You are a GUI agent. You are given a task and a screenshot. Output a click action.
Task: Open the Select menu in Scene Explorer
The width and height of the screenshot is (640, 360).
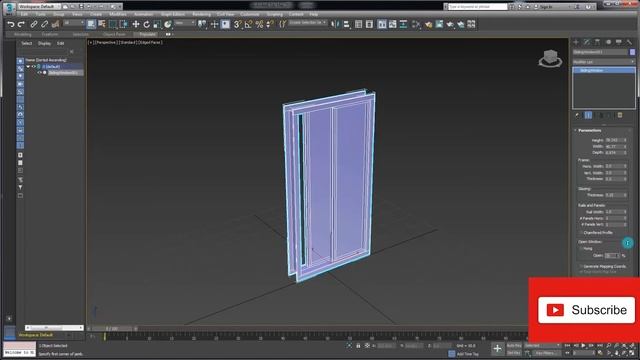[27, 43]
